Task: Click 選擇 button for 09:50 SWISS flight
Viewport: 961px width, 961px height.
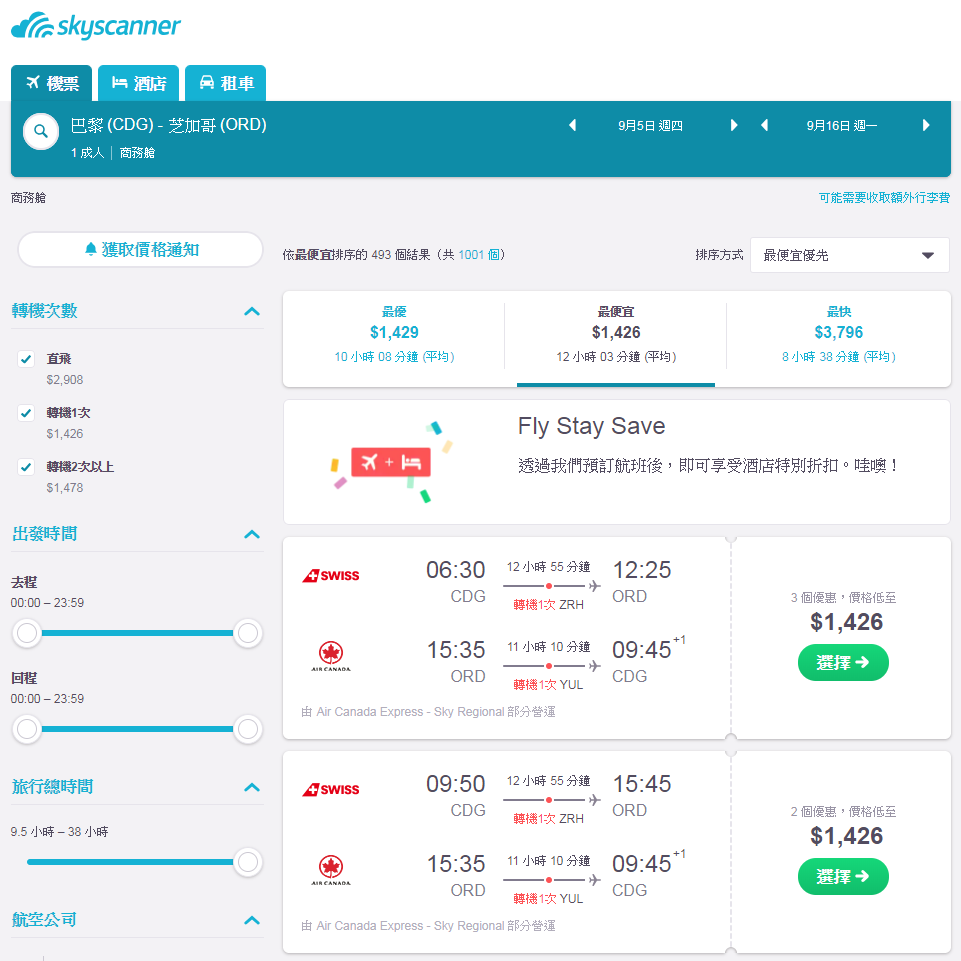Action: tap(843, 876)
